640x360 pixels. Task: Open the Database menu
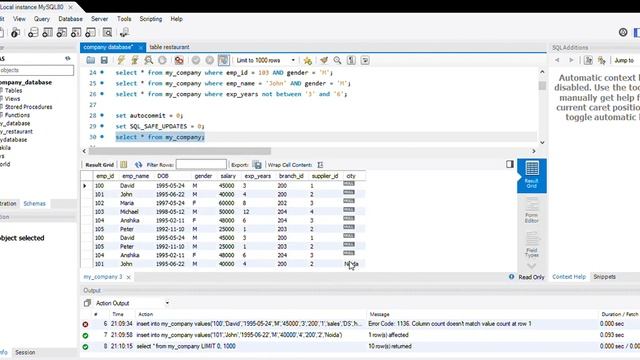coord(70,19)
